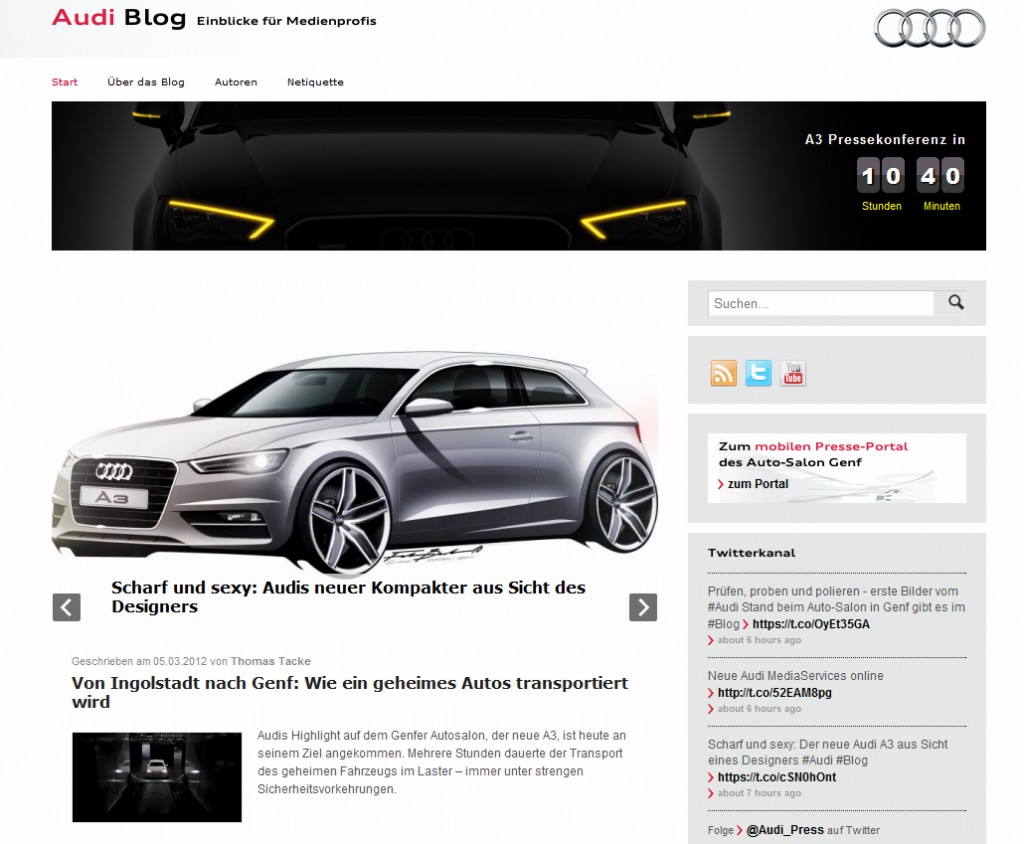
Task: Open the Über das Blog page
Action: (x=146, y=82)
